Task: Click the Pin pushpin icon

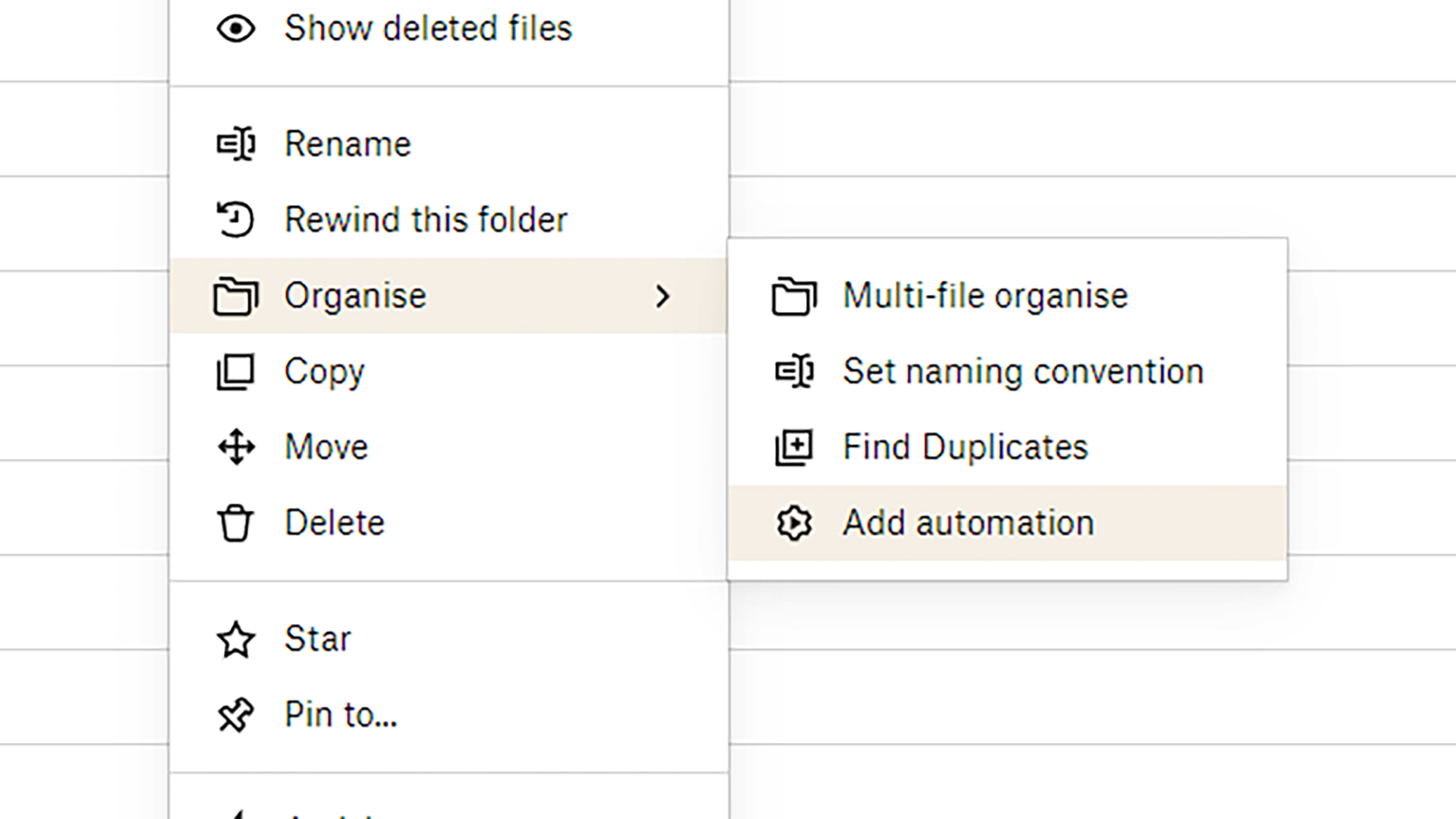Action: coord(236,715)
